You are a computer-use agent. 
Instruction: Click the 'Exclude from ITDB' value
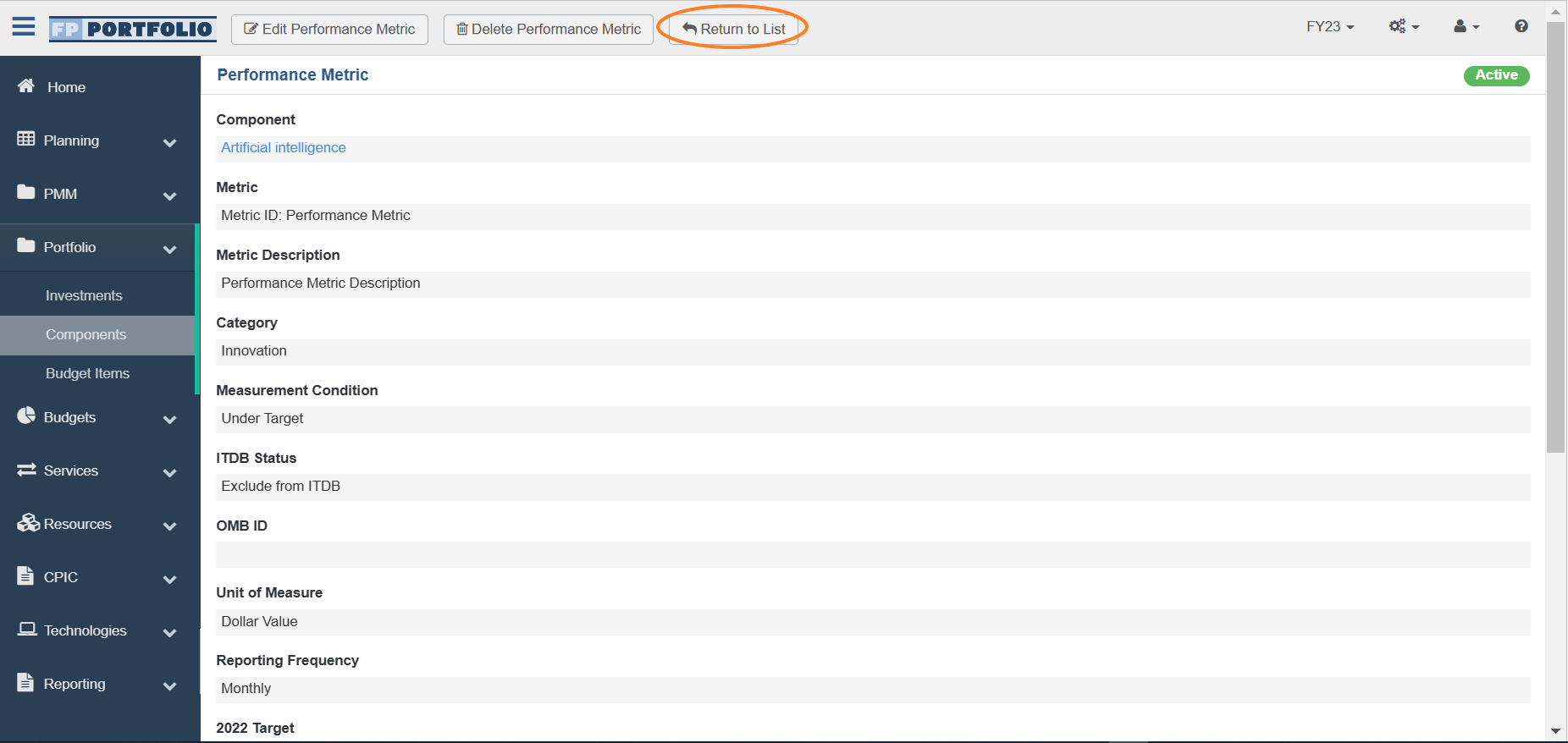(281, 486)
